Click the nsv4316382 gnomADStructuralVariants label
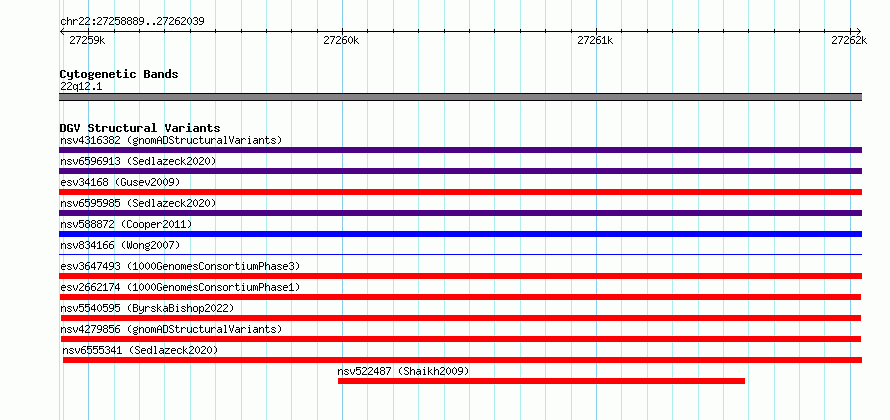This screenshot has height=420, width=890. coord(171,140)
